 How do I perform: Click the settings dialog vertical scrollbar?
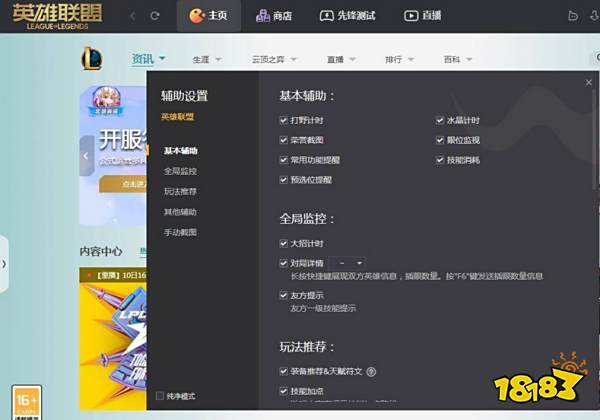tap(595, 138)
